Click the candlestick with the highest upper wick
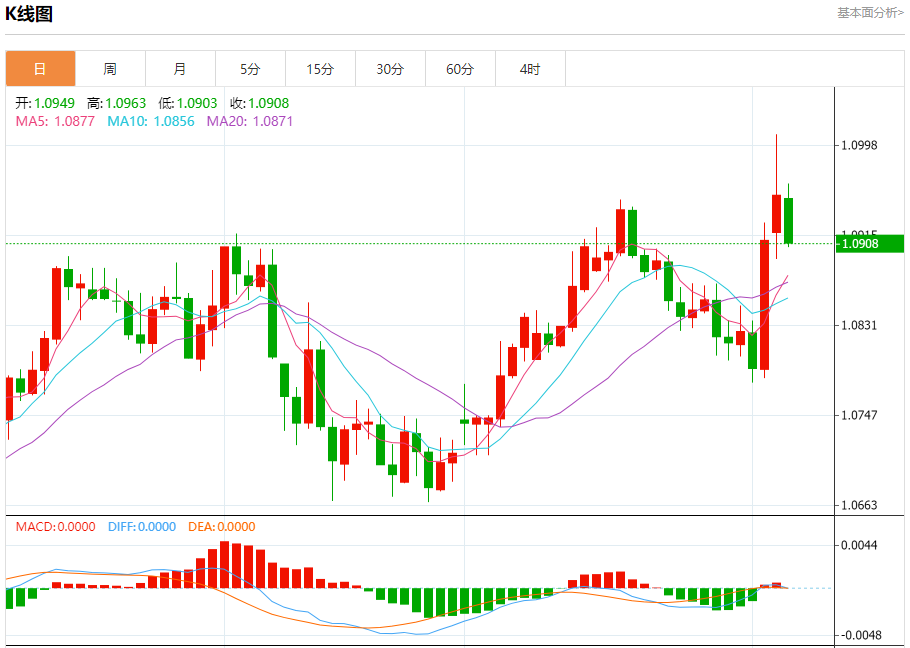 (777, 213)
